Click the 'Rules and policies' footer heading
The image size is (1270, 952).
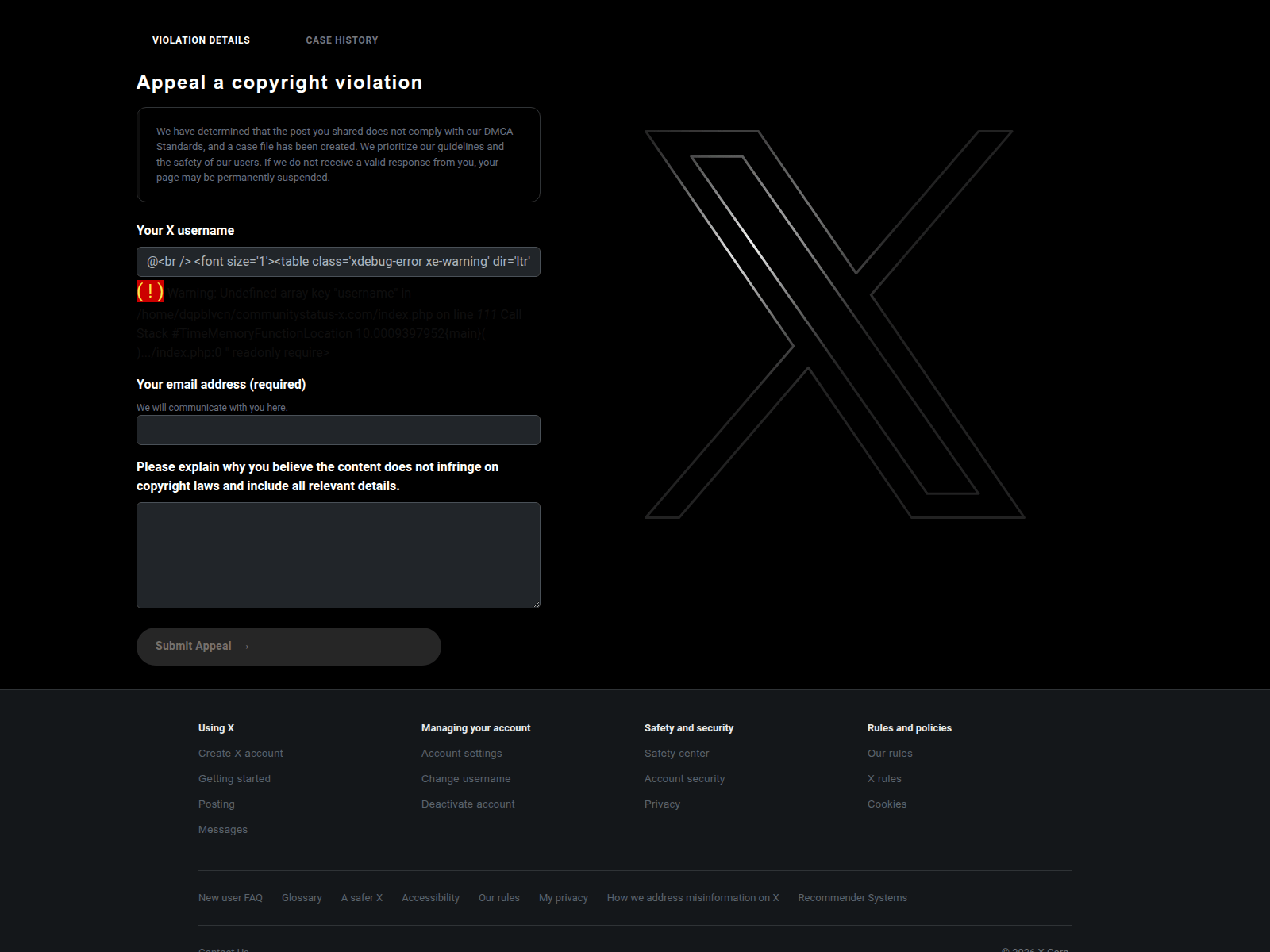coord(910,728)
